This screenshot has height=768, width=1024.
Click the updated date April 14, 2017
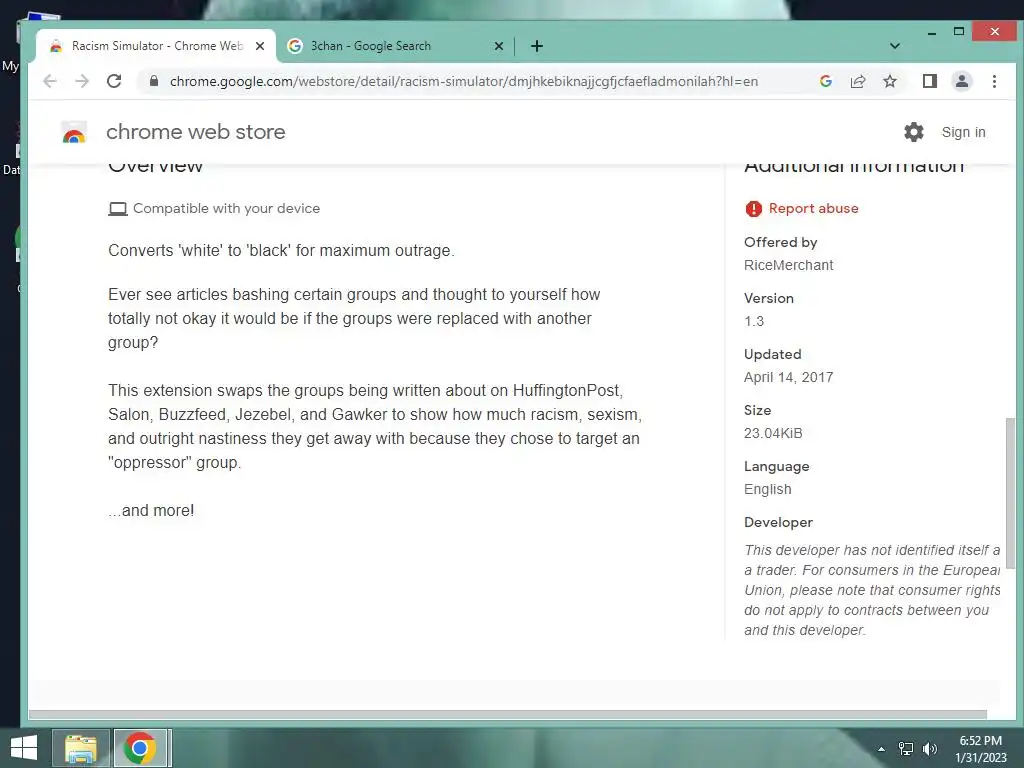788,377
